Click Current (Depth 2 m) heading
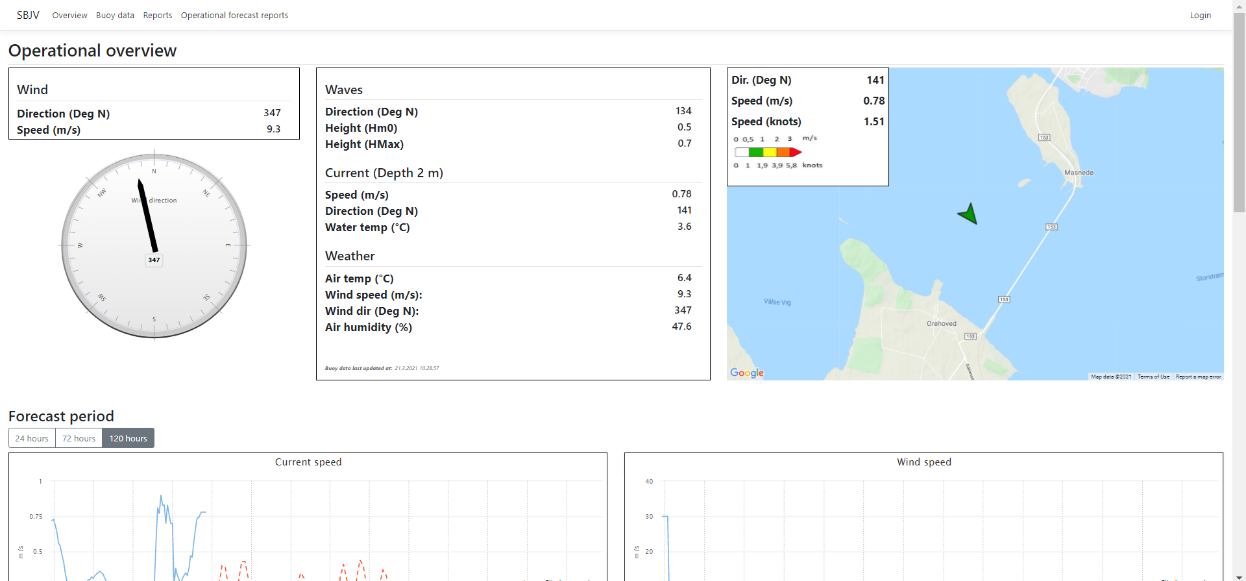 click(384, 172)
